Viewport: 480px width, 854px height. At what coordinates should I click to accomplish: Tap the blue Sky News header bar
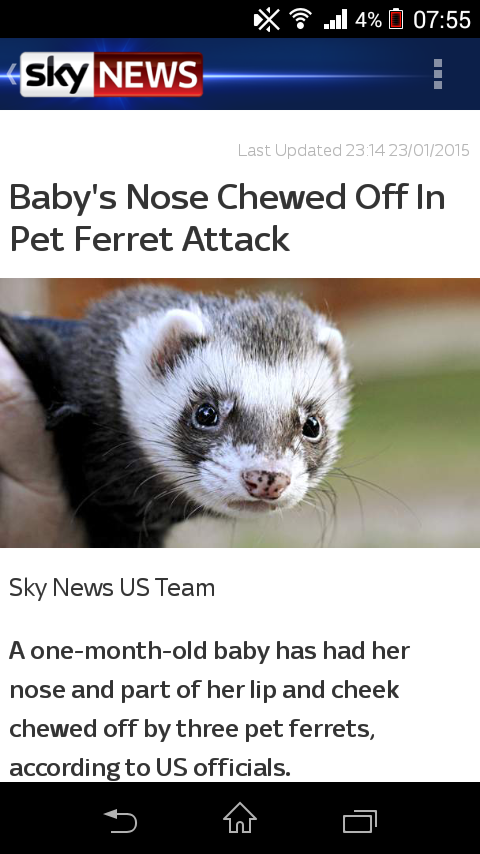coord(240,74)
